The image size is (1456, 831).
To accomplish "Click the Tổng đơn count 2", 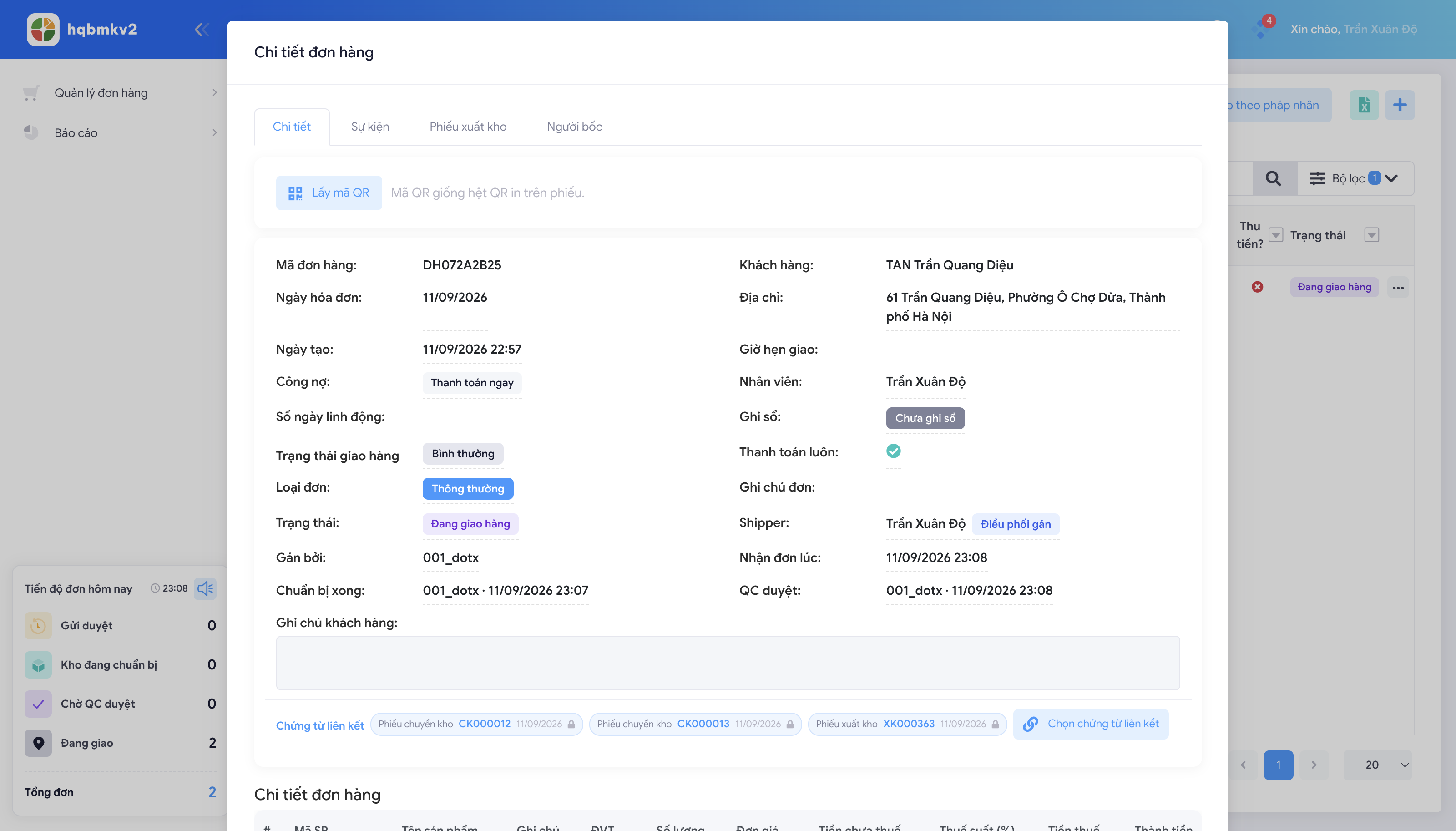I will [x=212, y=792].
